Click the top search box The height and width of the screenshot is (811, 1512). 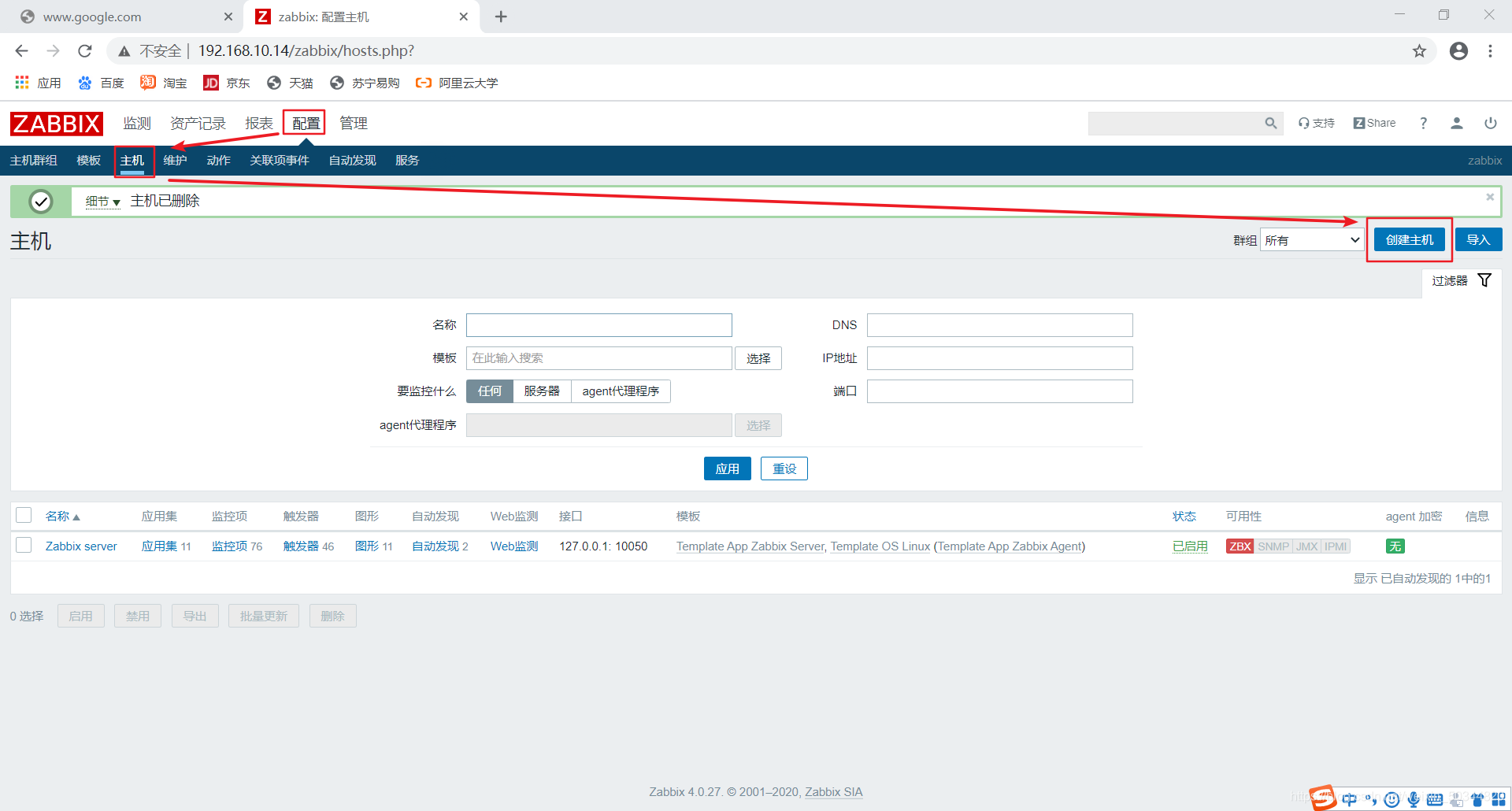[x=1177, y=124]
